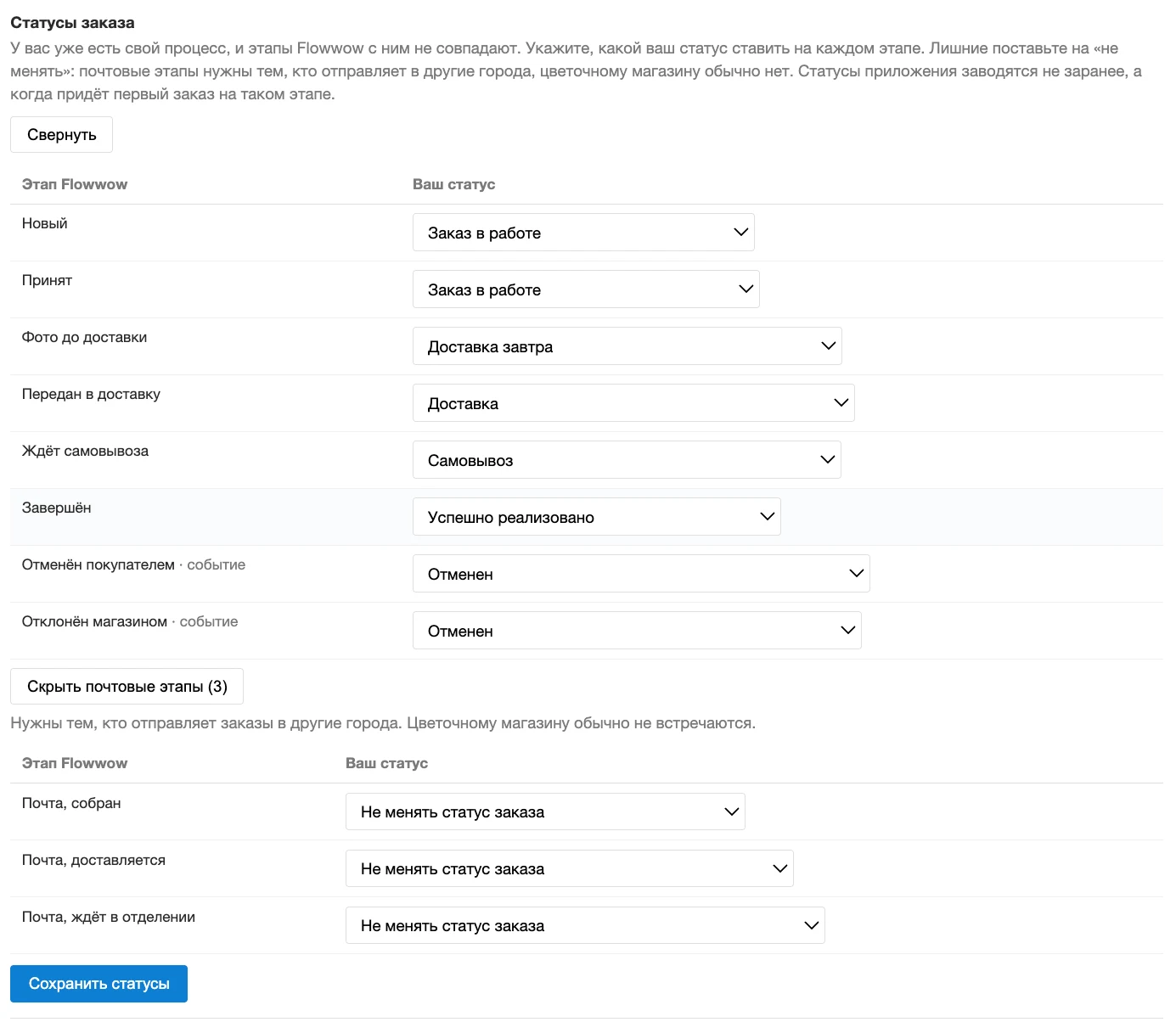The image size is (1176, 1022).
Task: Click the Завершён stage label
Action: tap(56, 508)
